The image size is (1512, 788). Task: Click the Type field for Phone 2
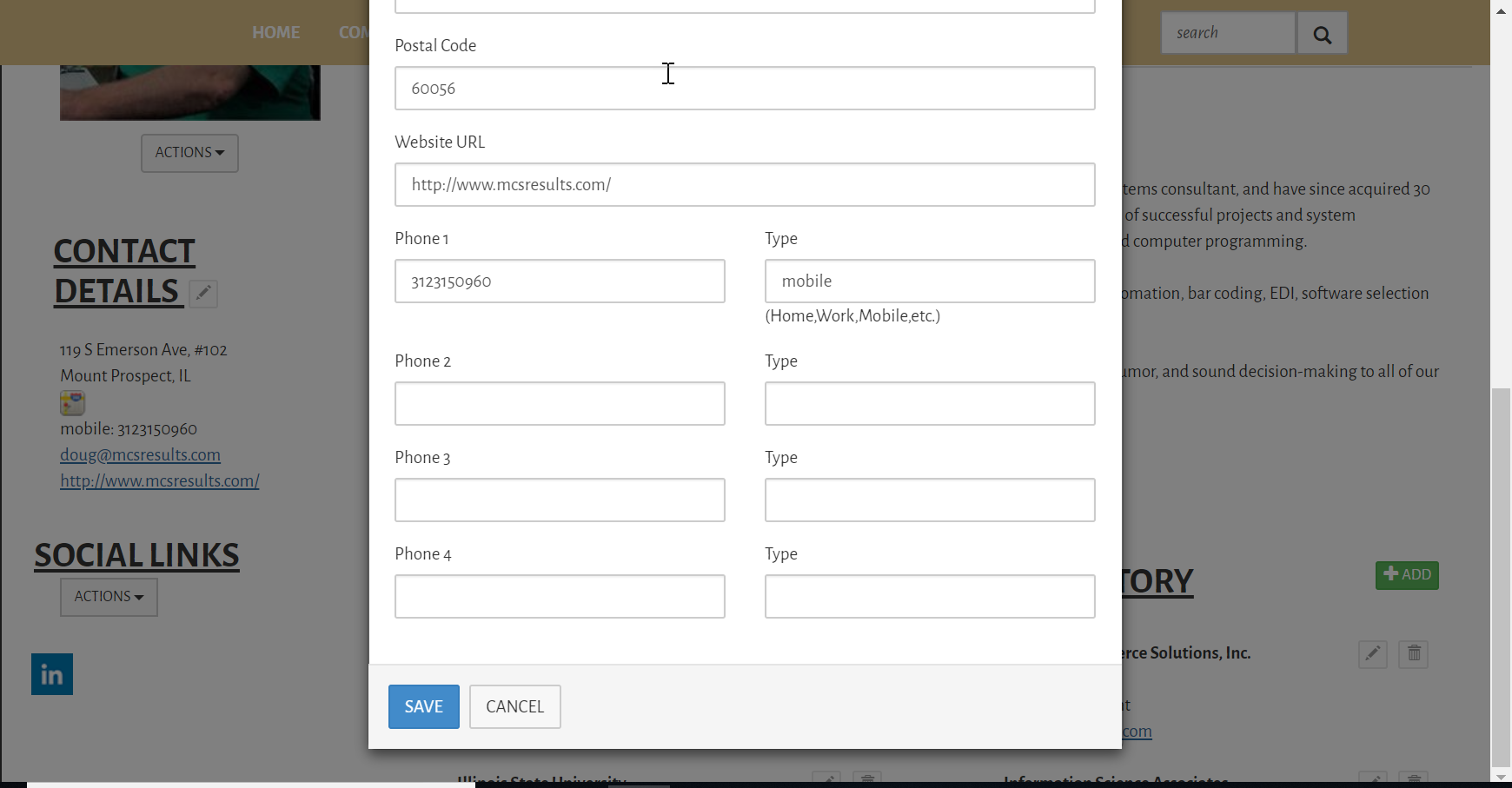click(930, 404)
